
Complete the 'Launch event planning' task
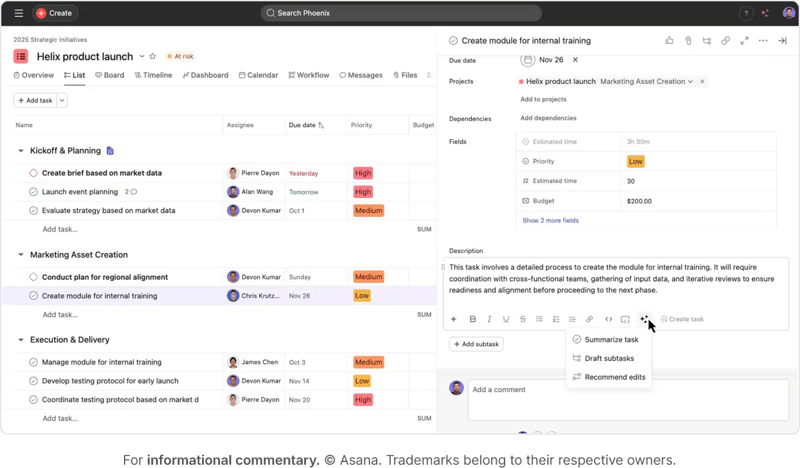(x=33, y=192)
